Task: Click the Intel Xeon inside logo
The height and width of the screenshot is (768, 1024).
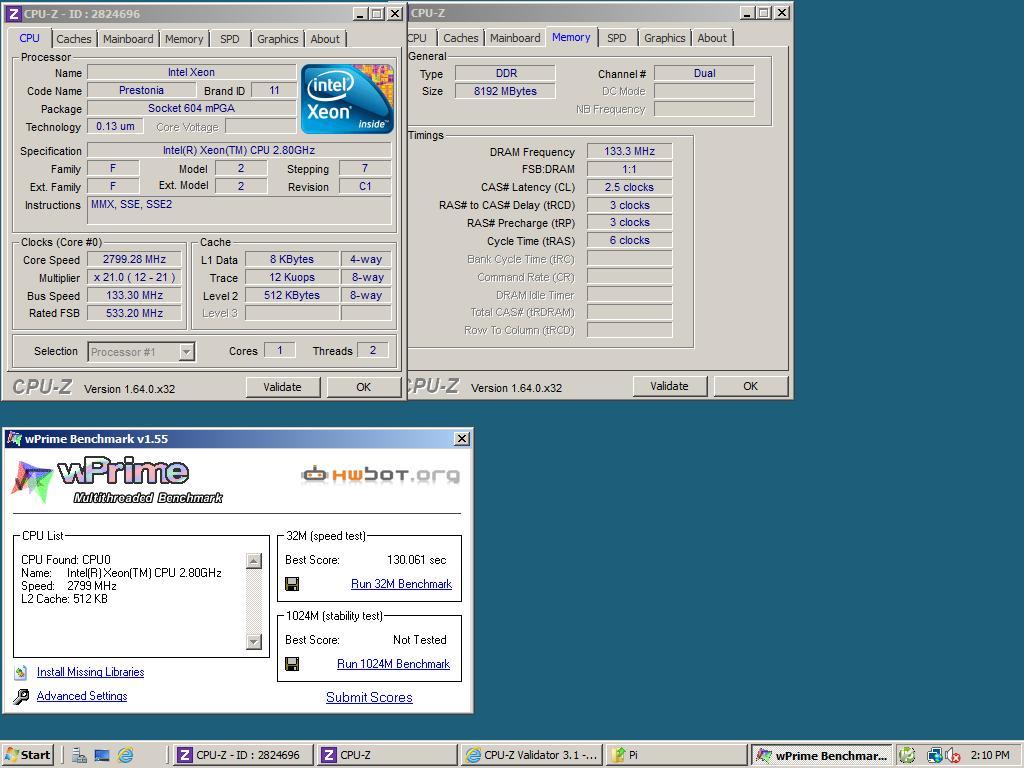Action: tap(347, 99)
